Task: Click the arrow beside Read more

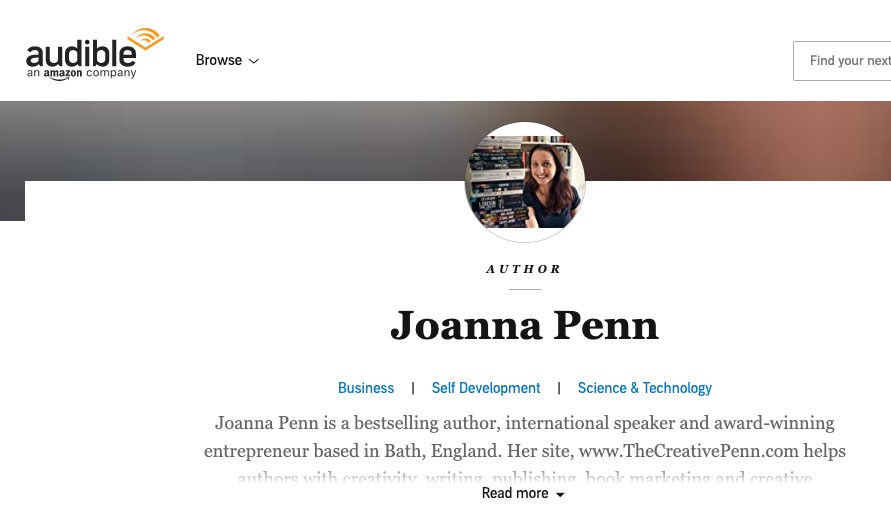Action: tap(560, 494)
